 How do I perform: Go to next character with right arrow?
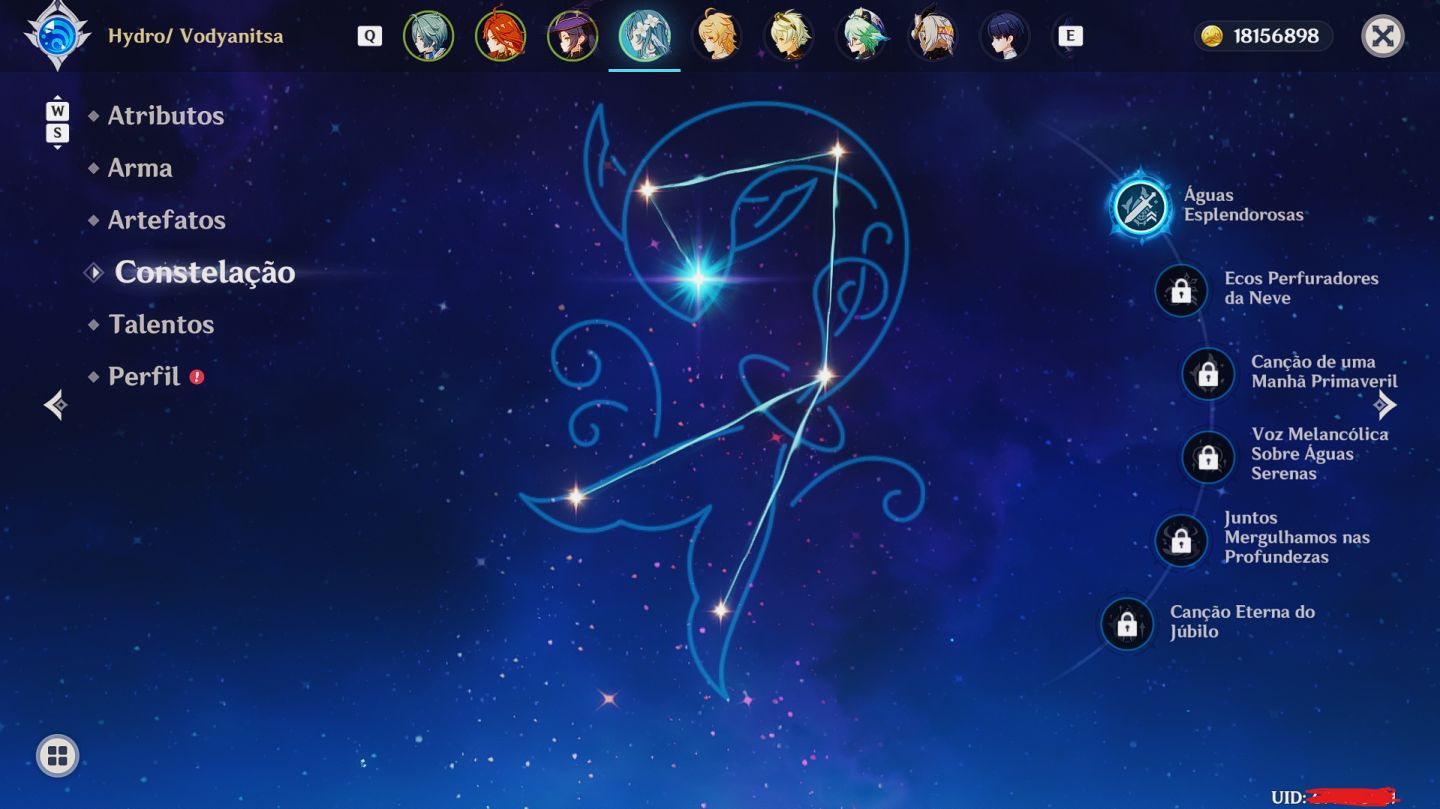pyautogui.click(x=1385, y=405)
